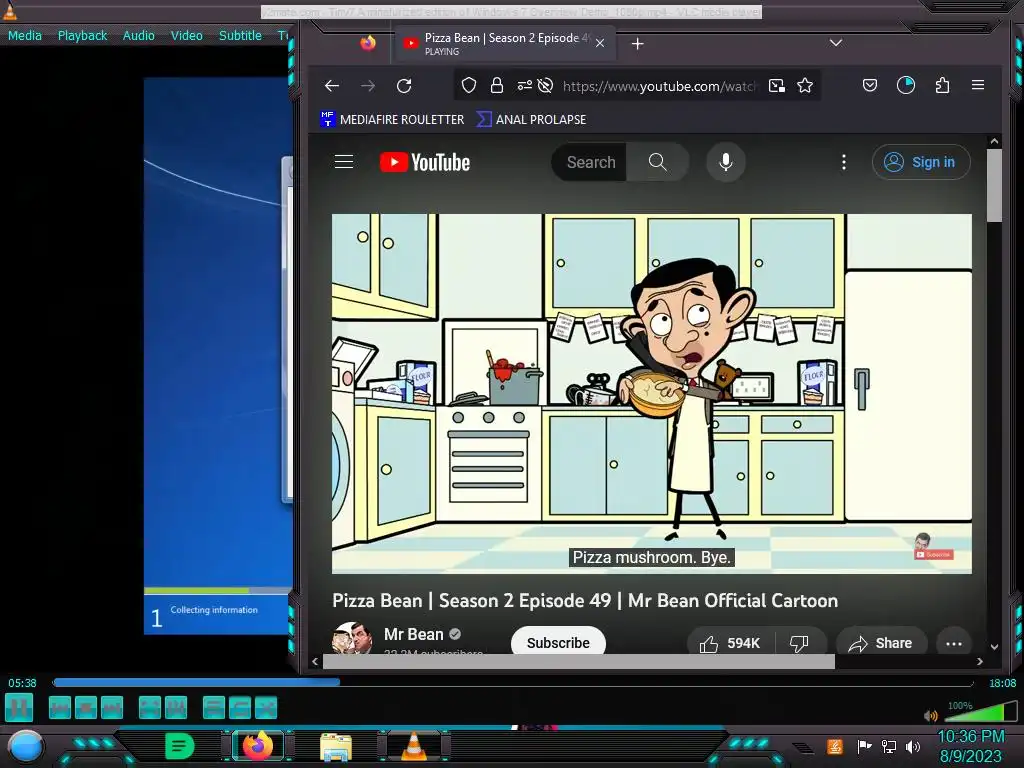This screenshot has height=768, width=1024.
Task: Toggle VLC elapsed time 05:38 label
Action: click(22, 683)
